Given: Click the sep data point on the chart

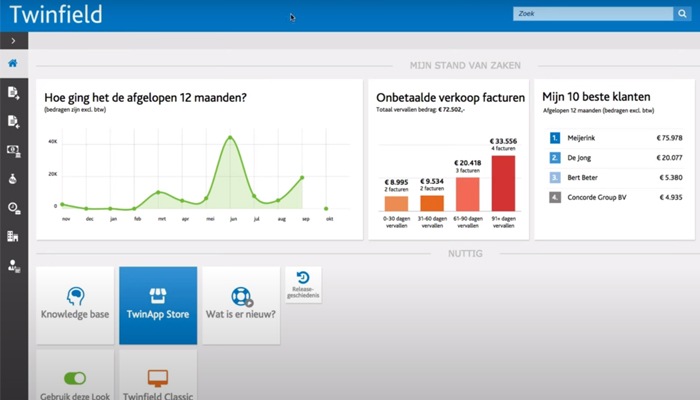Looking at the screenshot, I should tap(302, 178).
